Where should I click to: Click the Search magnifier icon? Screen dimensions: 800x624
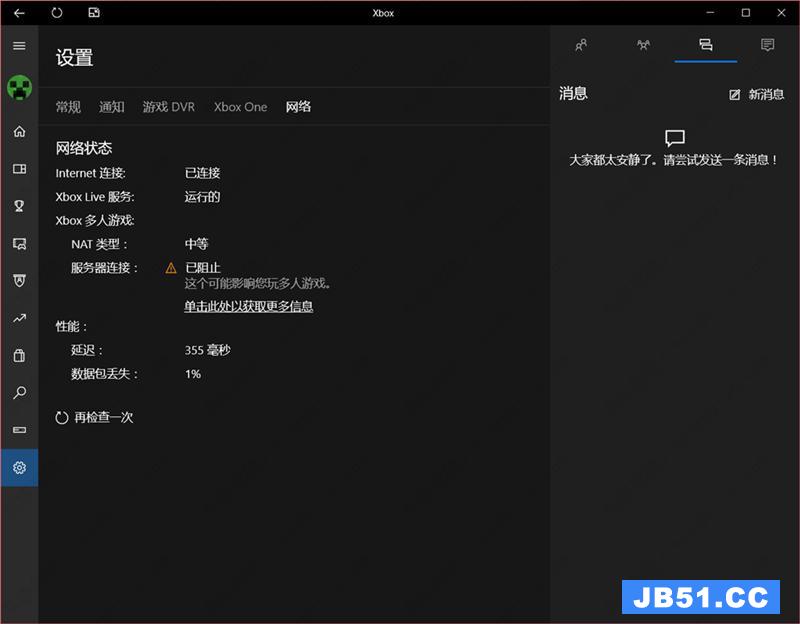point(19,393)
